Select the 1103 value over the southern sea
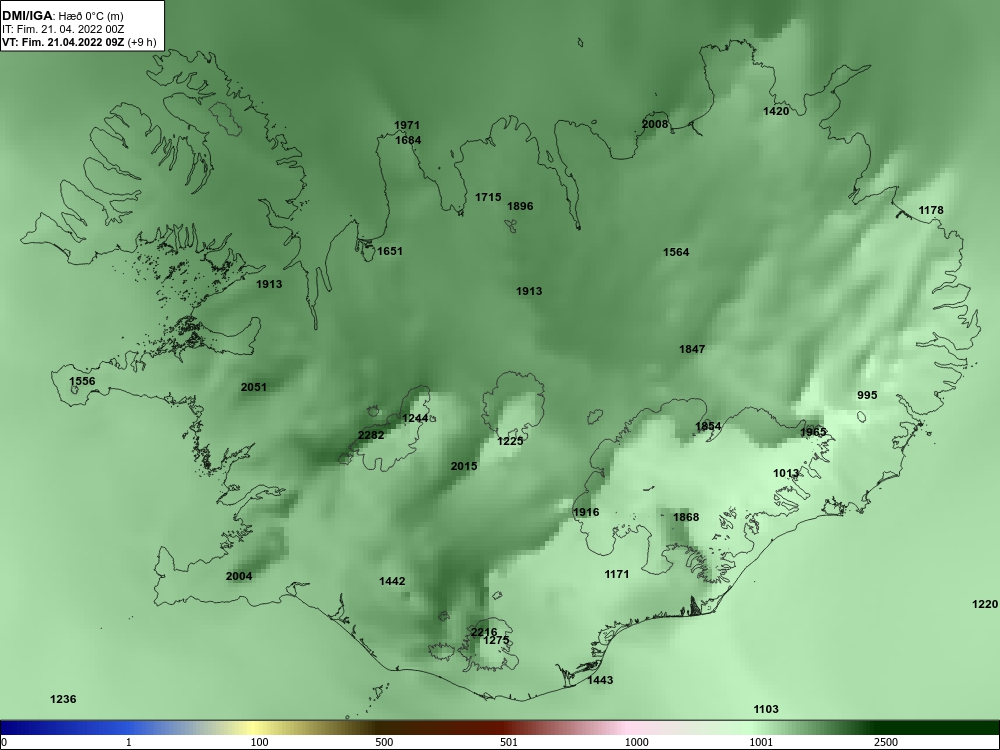 pos(766,710)
